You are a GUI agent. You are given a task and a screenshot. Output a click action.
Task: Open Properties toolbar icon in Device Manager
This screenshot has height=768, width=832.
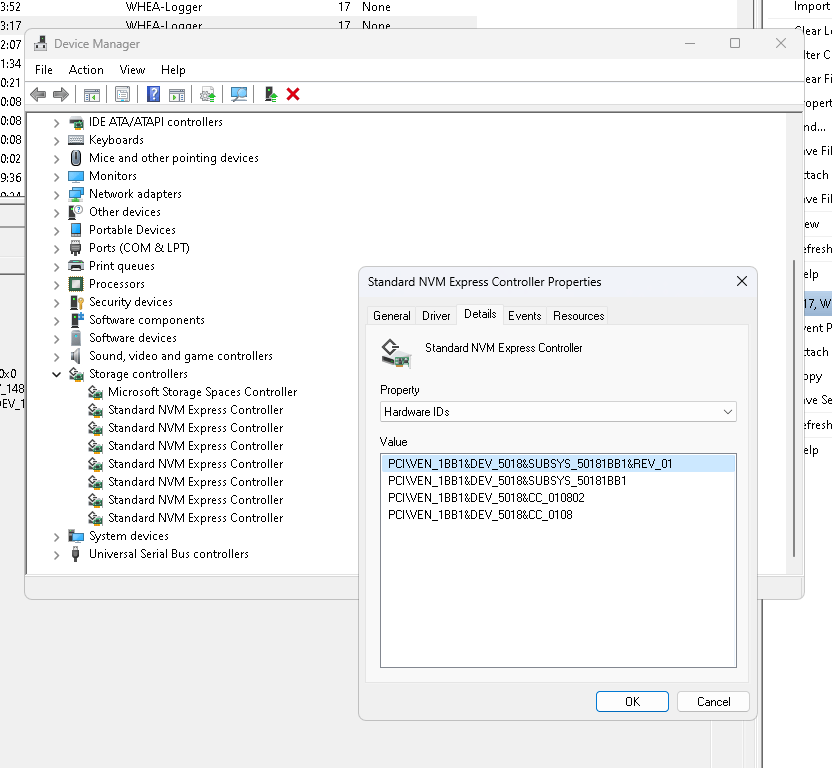tap(122, 94)
